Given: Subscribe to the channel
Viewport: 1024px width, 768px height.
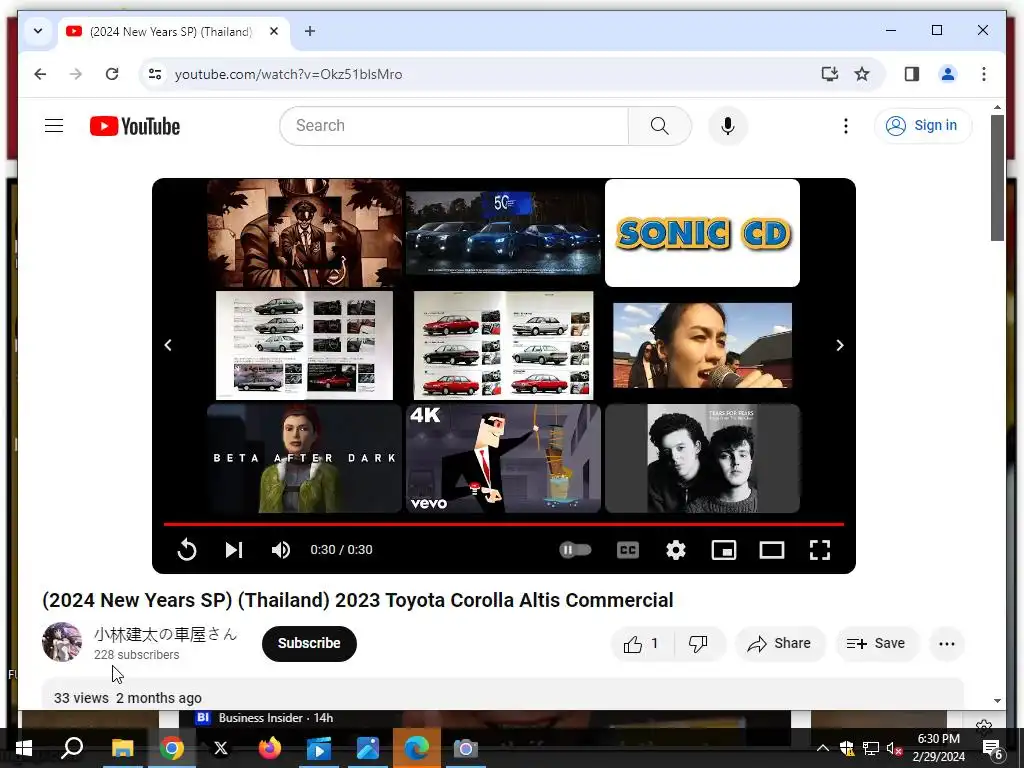Looking at the screenshot, I should [x=309, y=643].
